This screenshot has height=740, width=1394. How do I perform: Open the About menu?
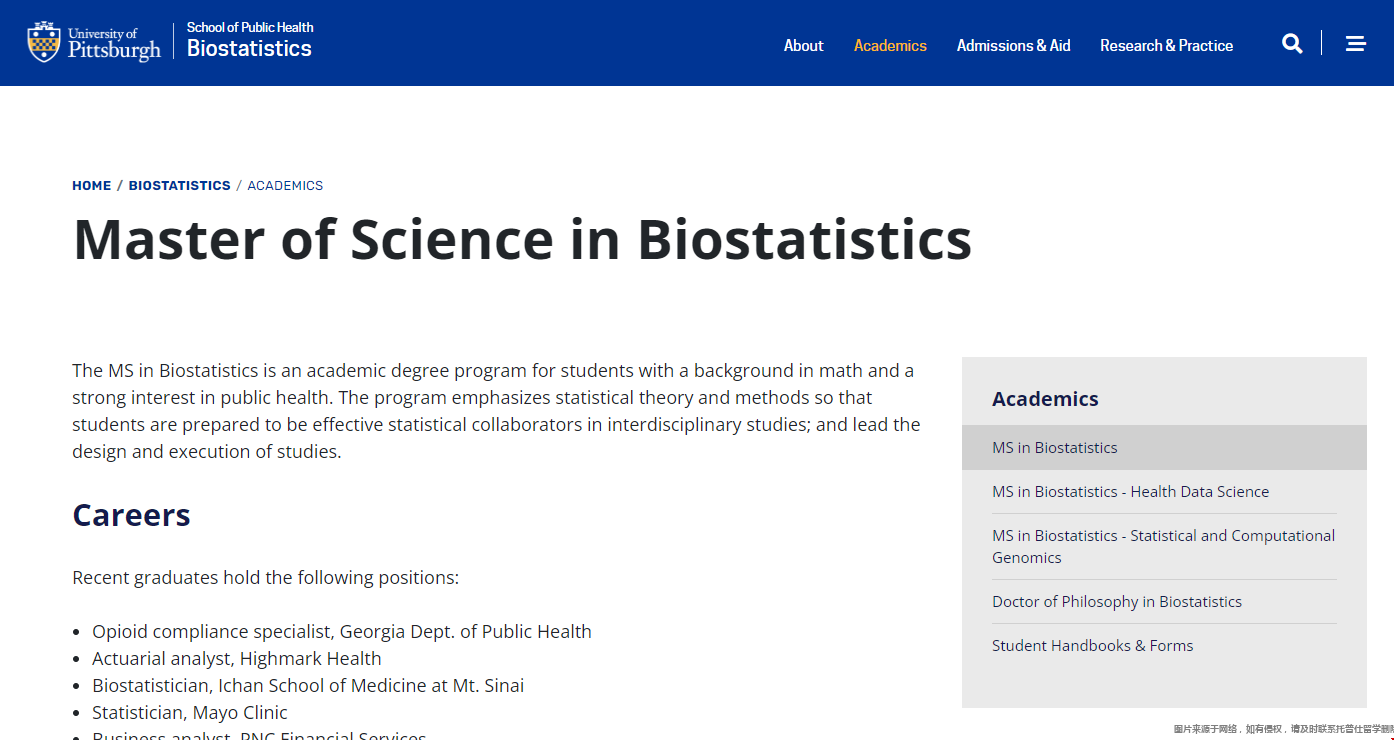pyautogui.click(x=803, y=45)
